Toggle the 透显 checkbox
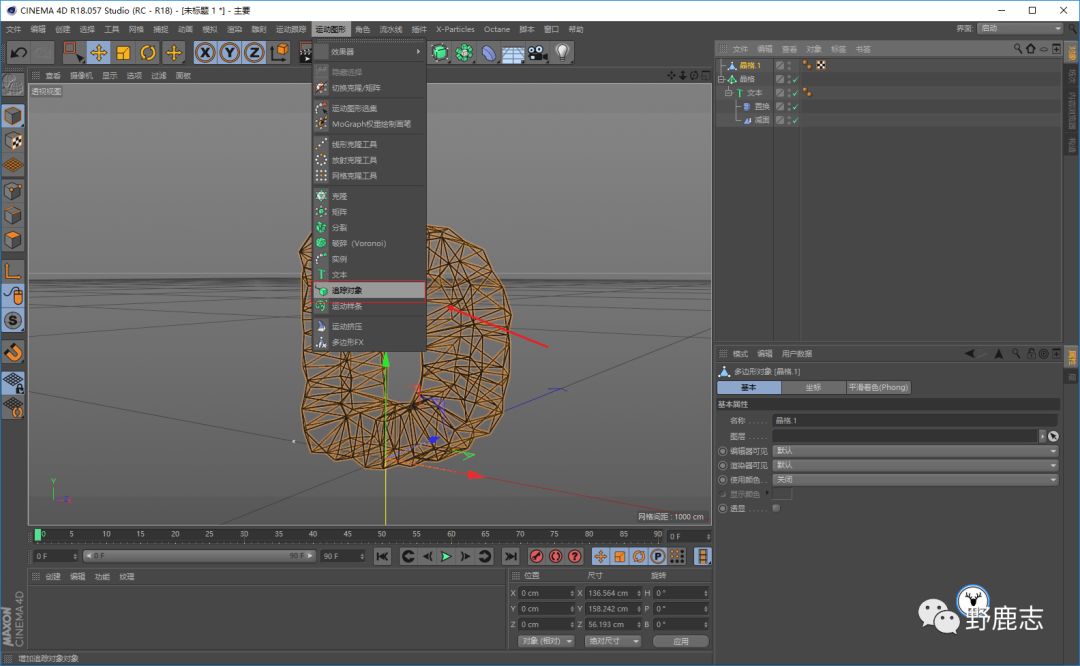Screen dimensions: 1080x666 coord(776,508)
